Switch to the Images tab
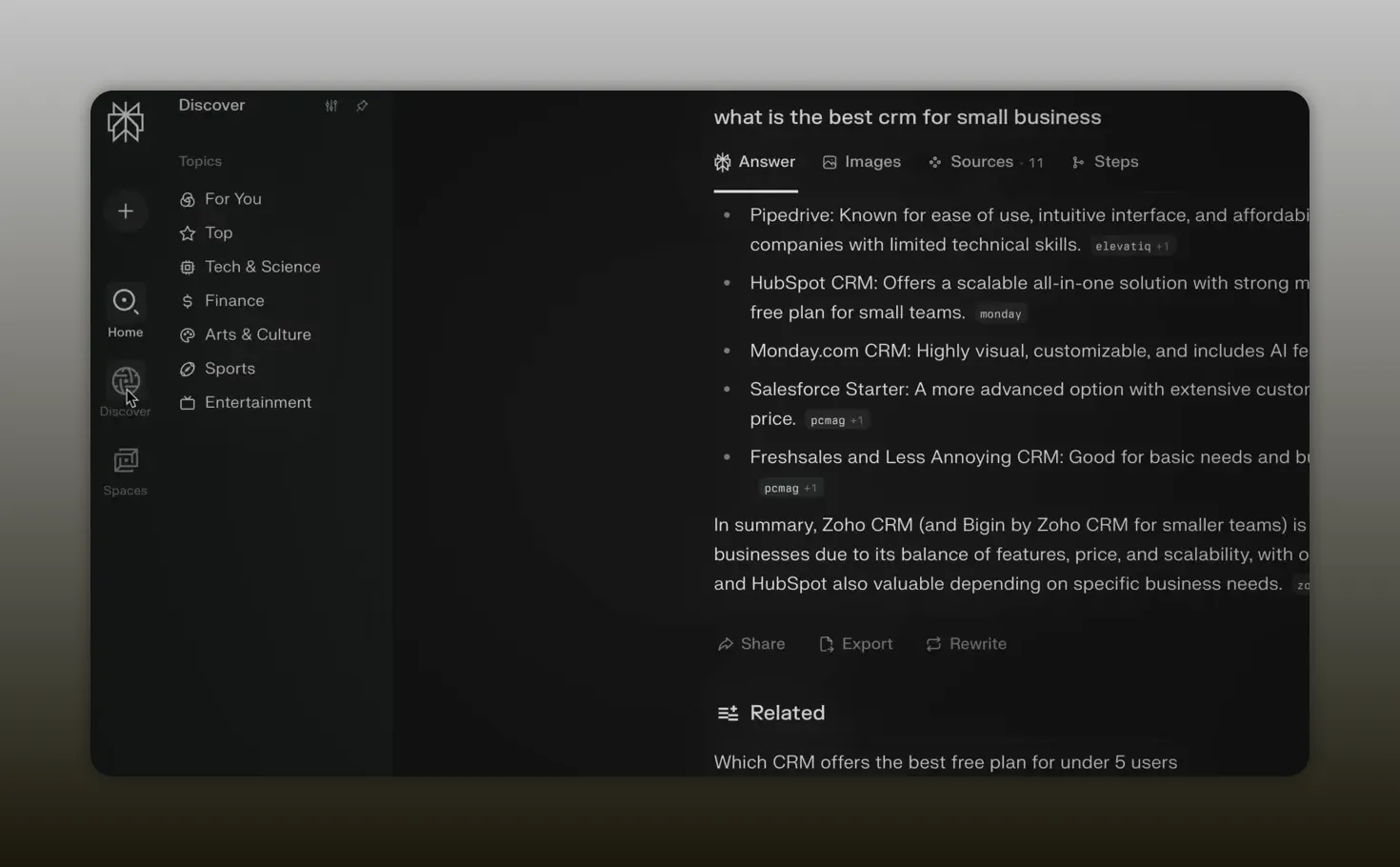Image resolution: width=1400 pixels, height=867 pixels. [x=862, y=162]
